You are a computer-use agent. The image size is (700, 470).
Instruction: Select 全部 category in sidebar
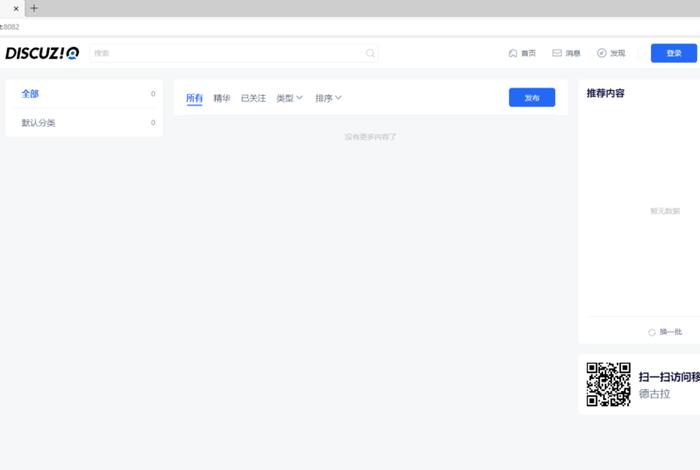click(85, 94)
